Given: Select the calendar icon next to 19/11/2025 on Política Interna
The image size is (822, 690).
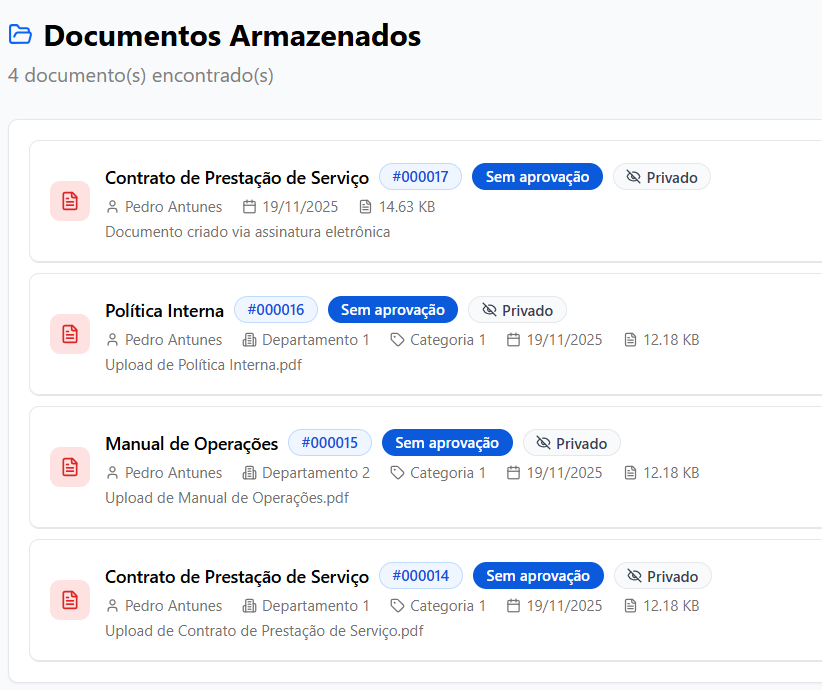Looking at the screenshot, I should 511,339.
